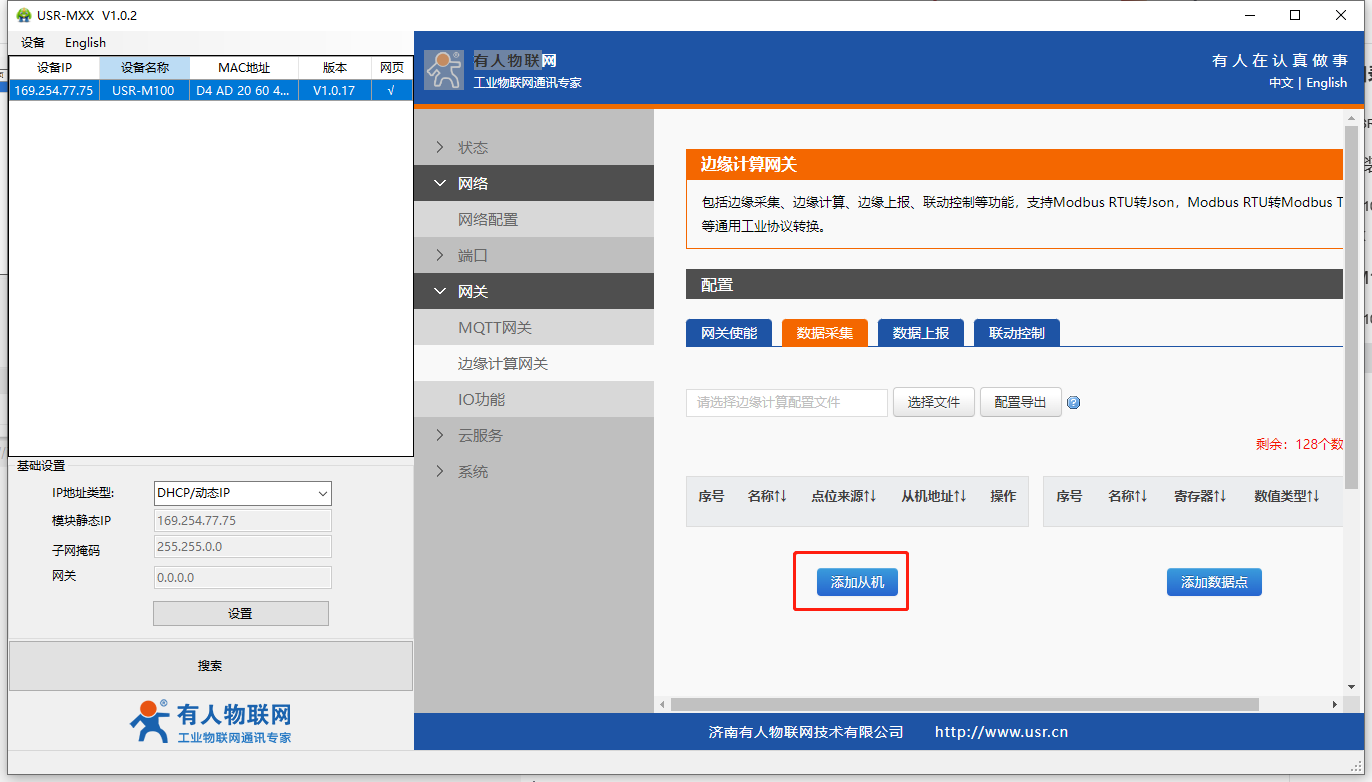Image resolution: width=1372 pixels, height=782 pixels.
Task: Open 网络配置 in the sidebar
Action: click(x=534, y=220)
